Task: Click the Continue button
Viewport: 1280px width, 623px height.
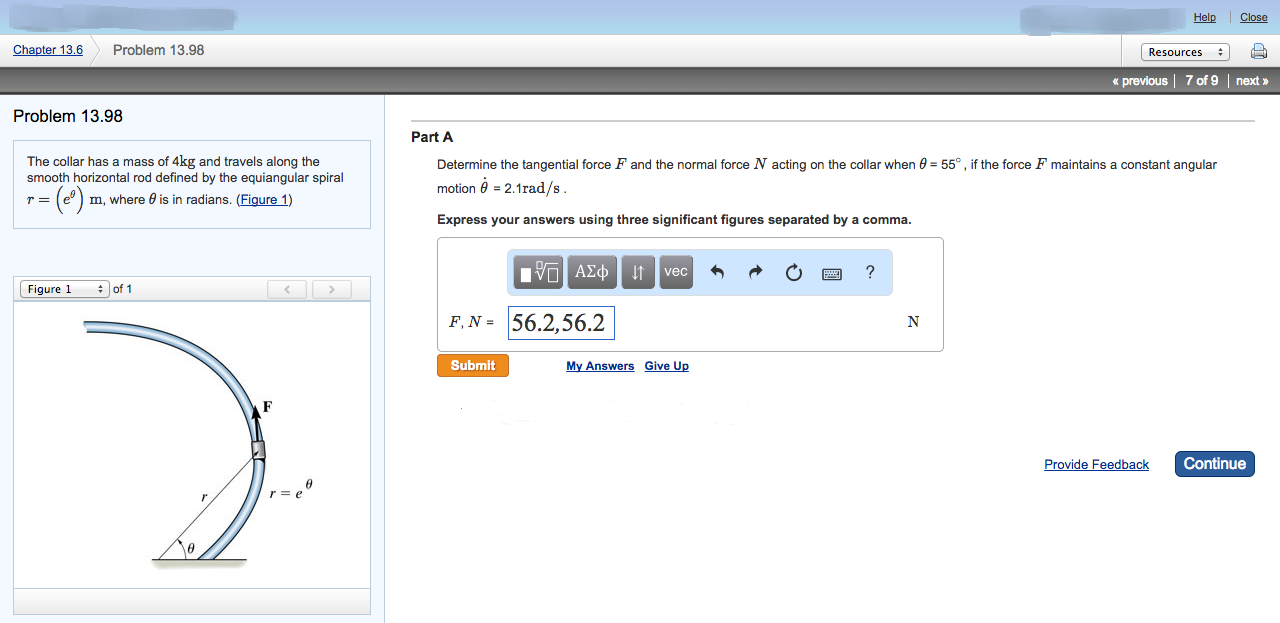Action: tap(1213, 463)
